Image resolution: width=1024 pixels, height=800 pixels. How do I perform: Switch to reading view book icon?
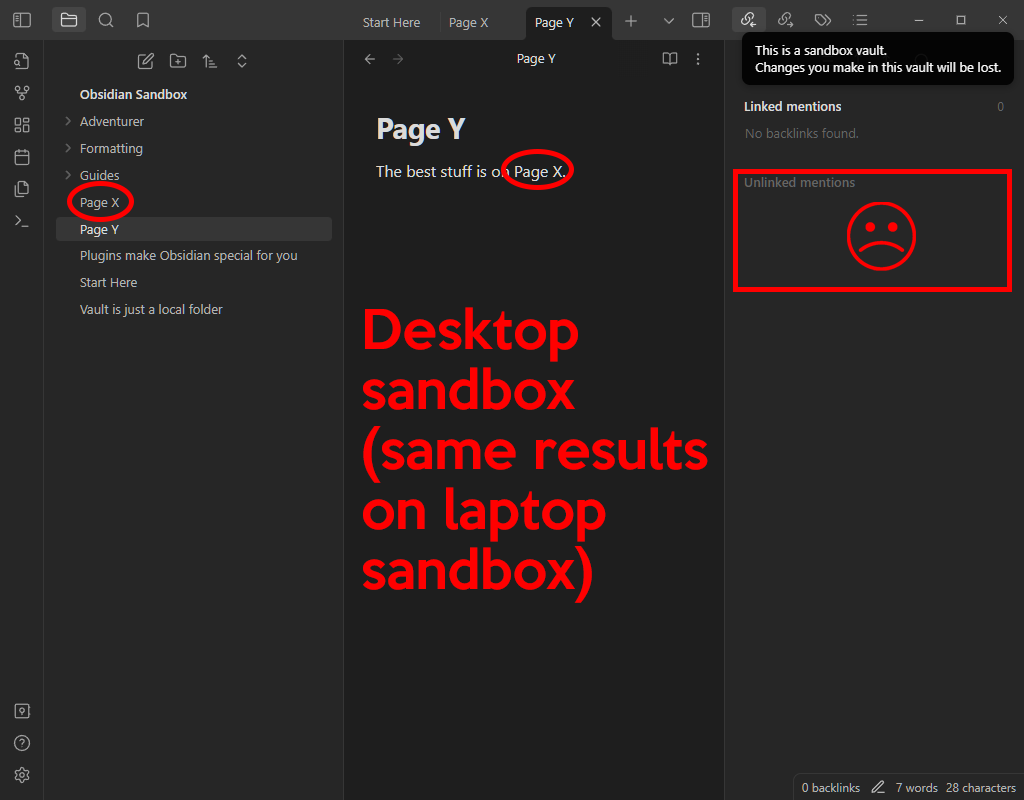pyautogui.click(x=669, y=59)
